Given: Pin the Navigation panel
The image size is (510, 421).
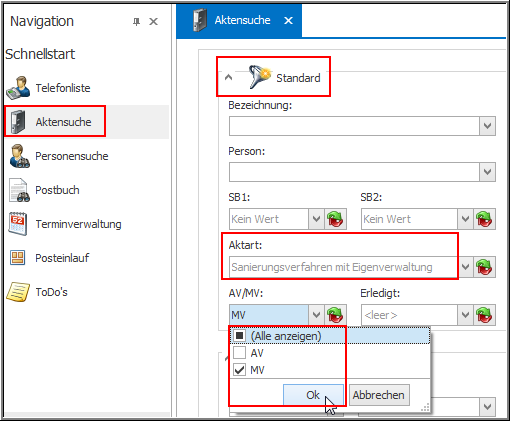Looking at the screenshot, I should tap(136, 22).
